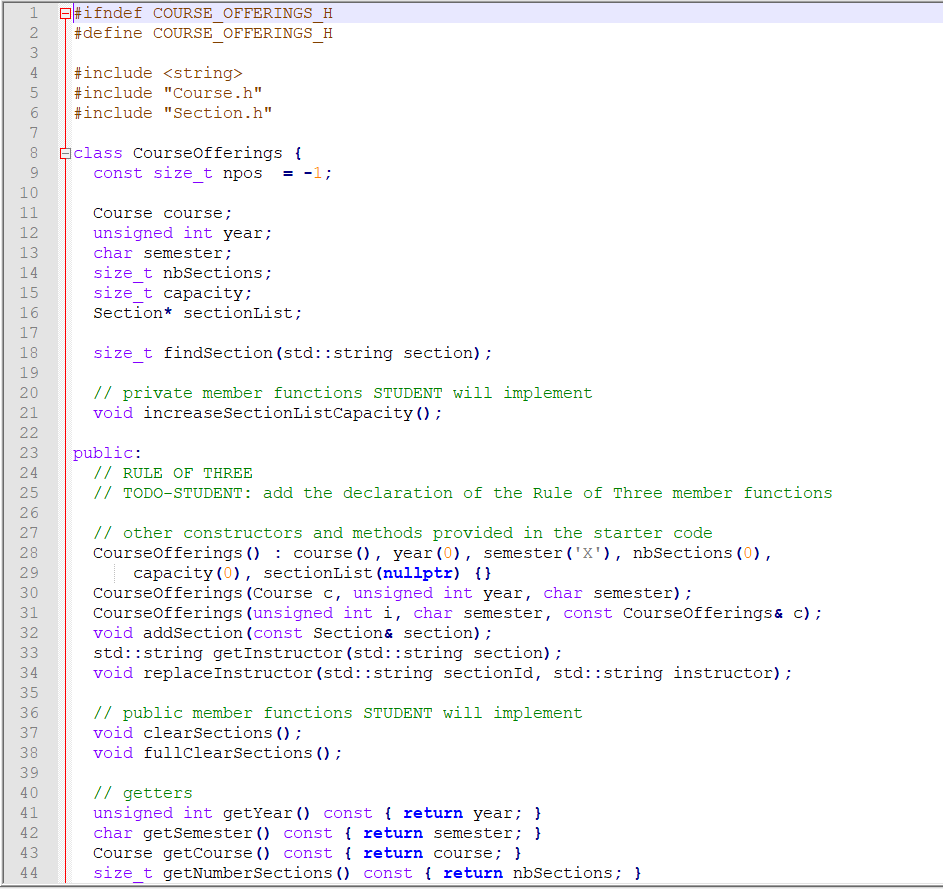Click line number 23 in the margin
Image resolution: width=943 pixels, height=889 pixels.
[x=29, y=453]
